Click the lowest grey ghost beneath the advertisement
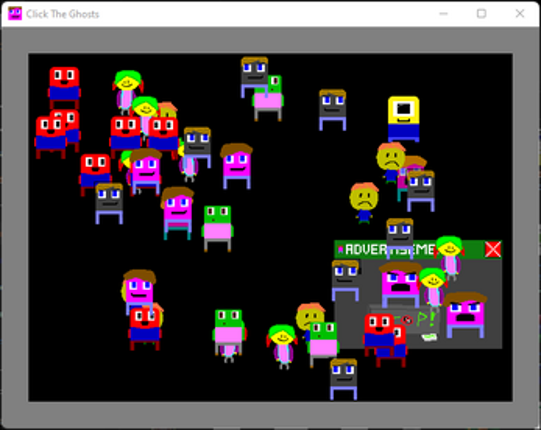Viewport: 541px width, 430px height. coord(344,379)
